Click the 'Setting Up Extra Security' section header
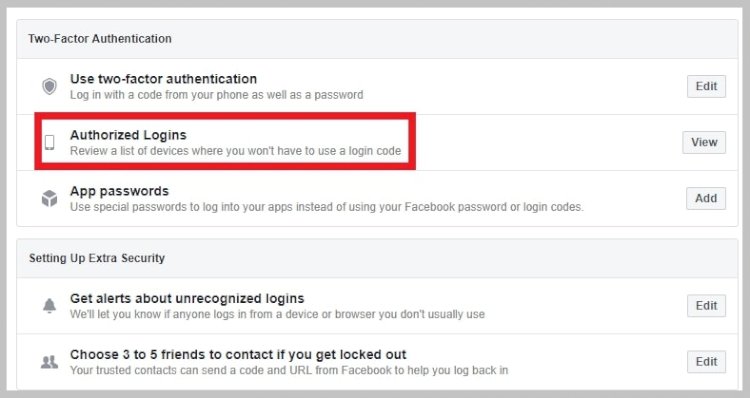750x398 pixels. pyautogui.click(x=97, y=258)
